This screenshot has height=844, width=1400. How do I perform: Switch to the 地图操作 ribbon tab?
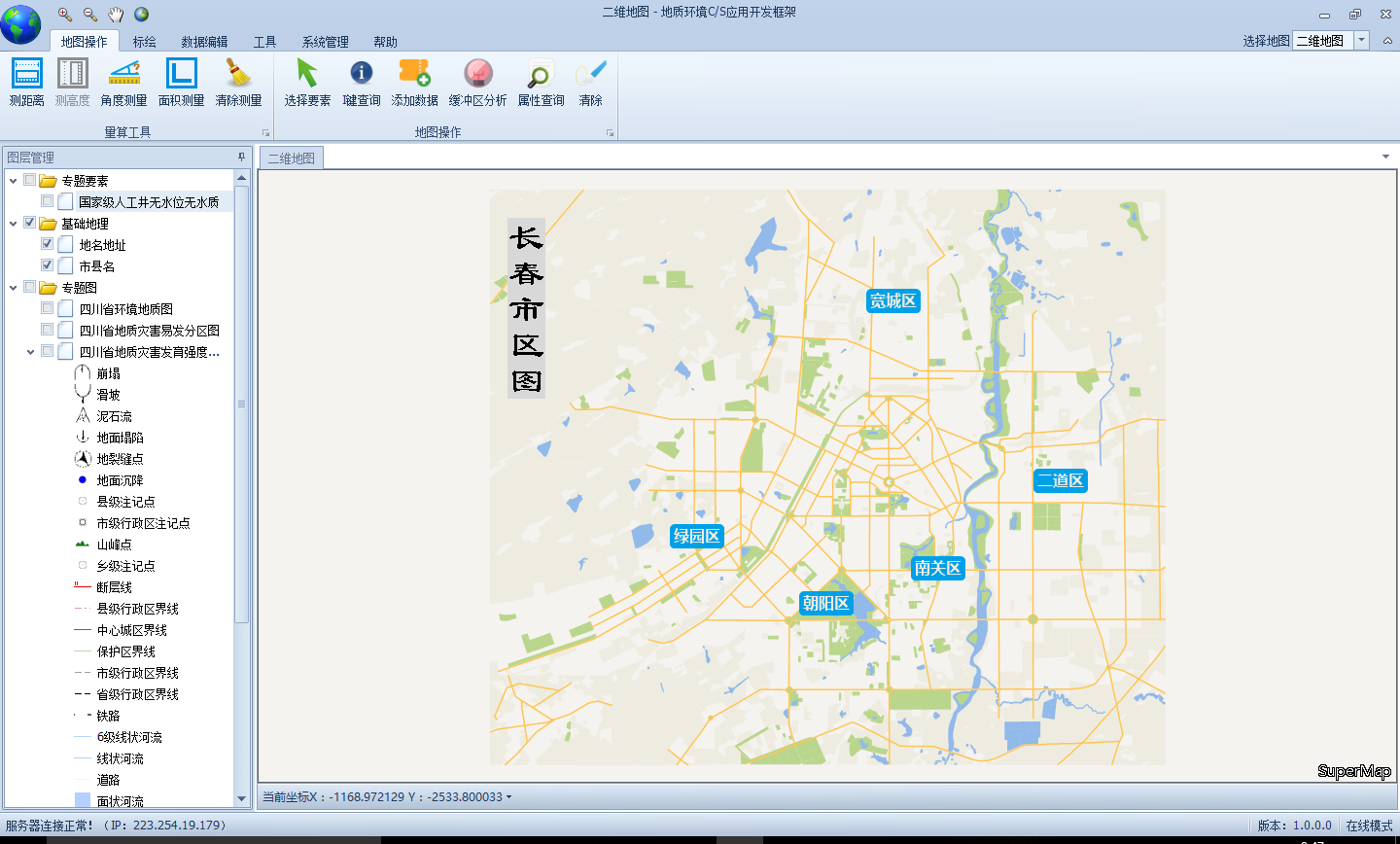pos(84,42)
